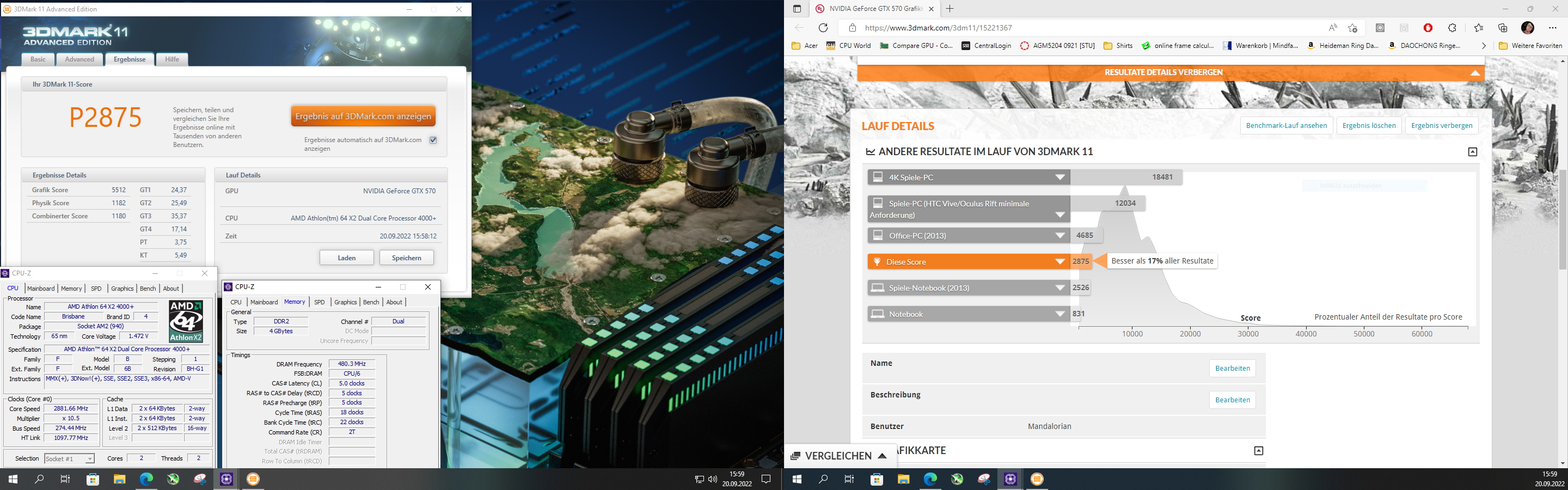Viewport: 1568px width, 490px height.
Task: Open the Action Center notification icon
Action: point(767,479)
